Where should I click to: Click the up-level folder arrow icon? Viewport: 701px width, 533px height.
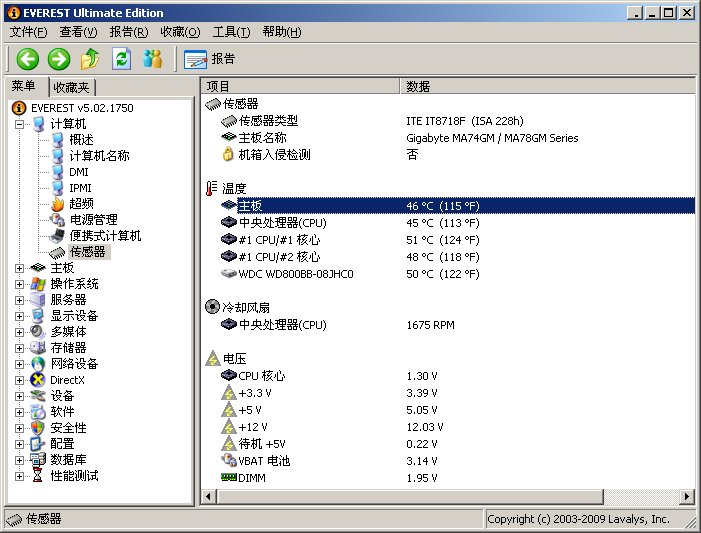coord(90,59)
